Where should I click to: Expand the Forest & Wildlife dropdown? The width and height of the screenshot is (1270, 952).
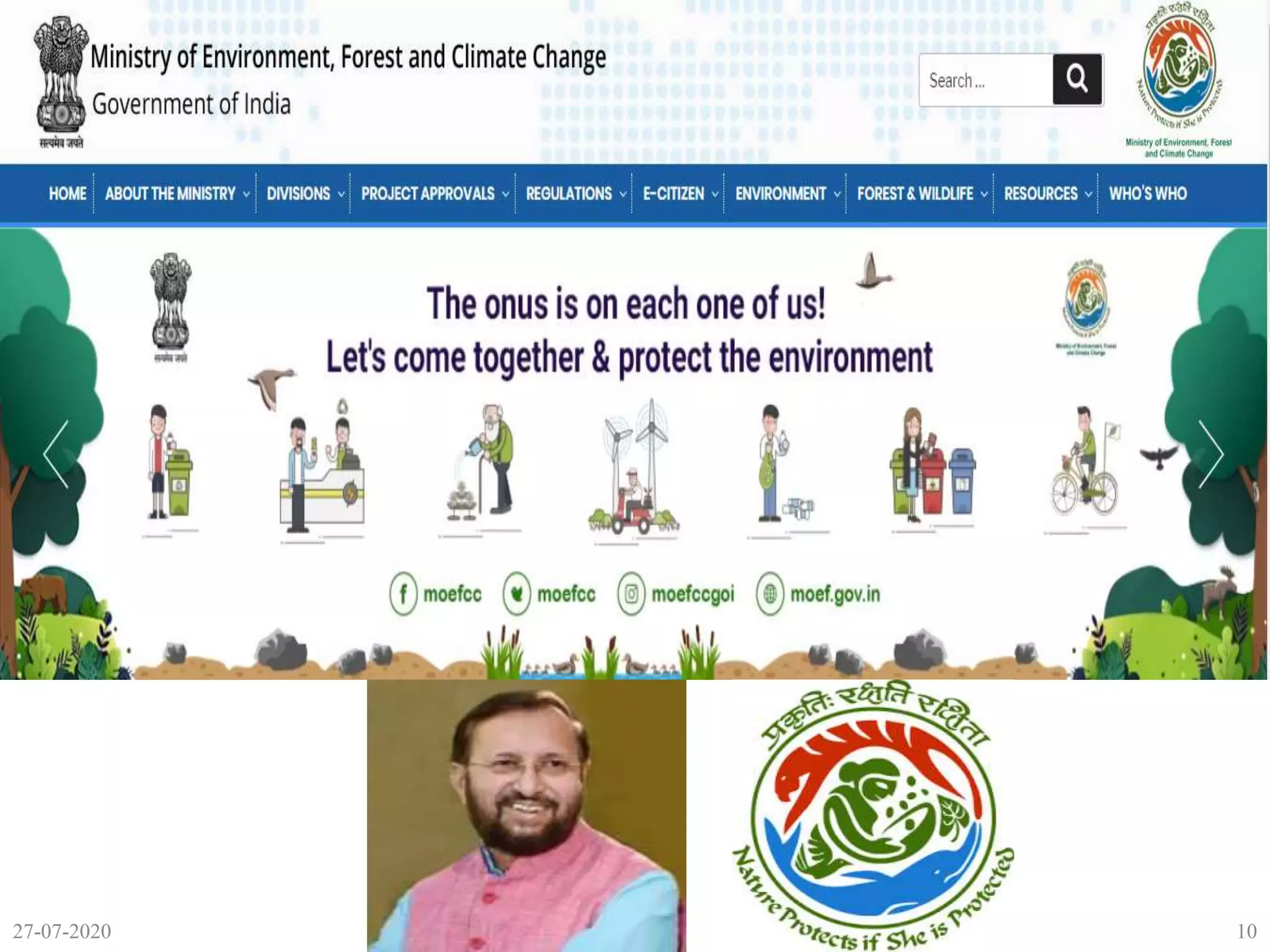921,193
